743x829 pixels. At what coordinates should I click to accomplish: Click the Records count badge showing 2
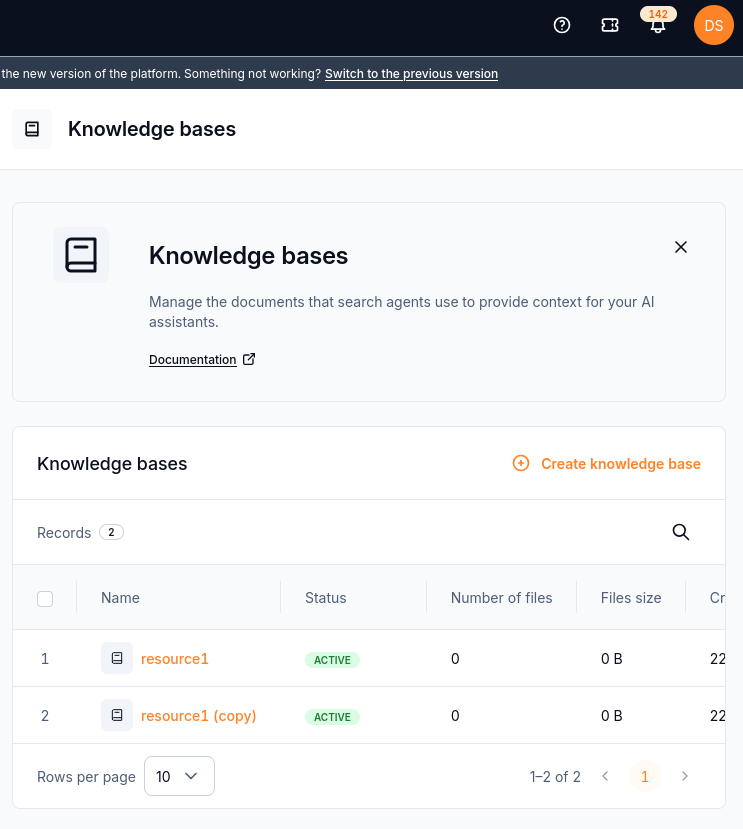click(112, 532)
